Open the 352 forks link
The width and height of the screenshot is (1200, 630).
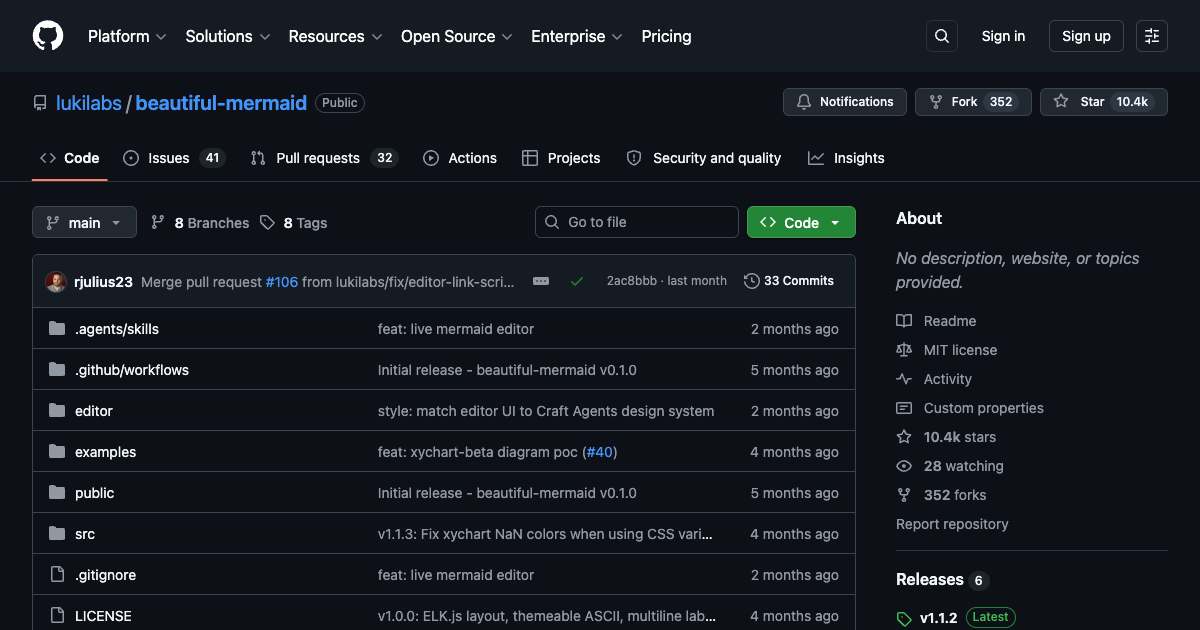point(941,495)
